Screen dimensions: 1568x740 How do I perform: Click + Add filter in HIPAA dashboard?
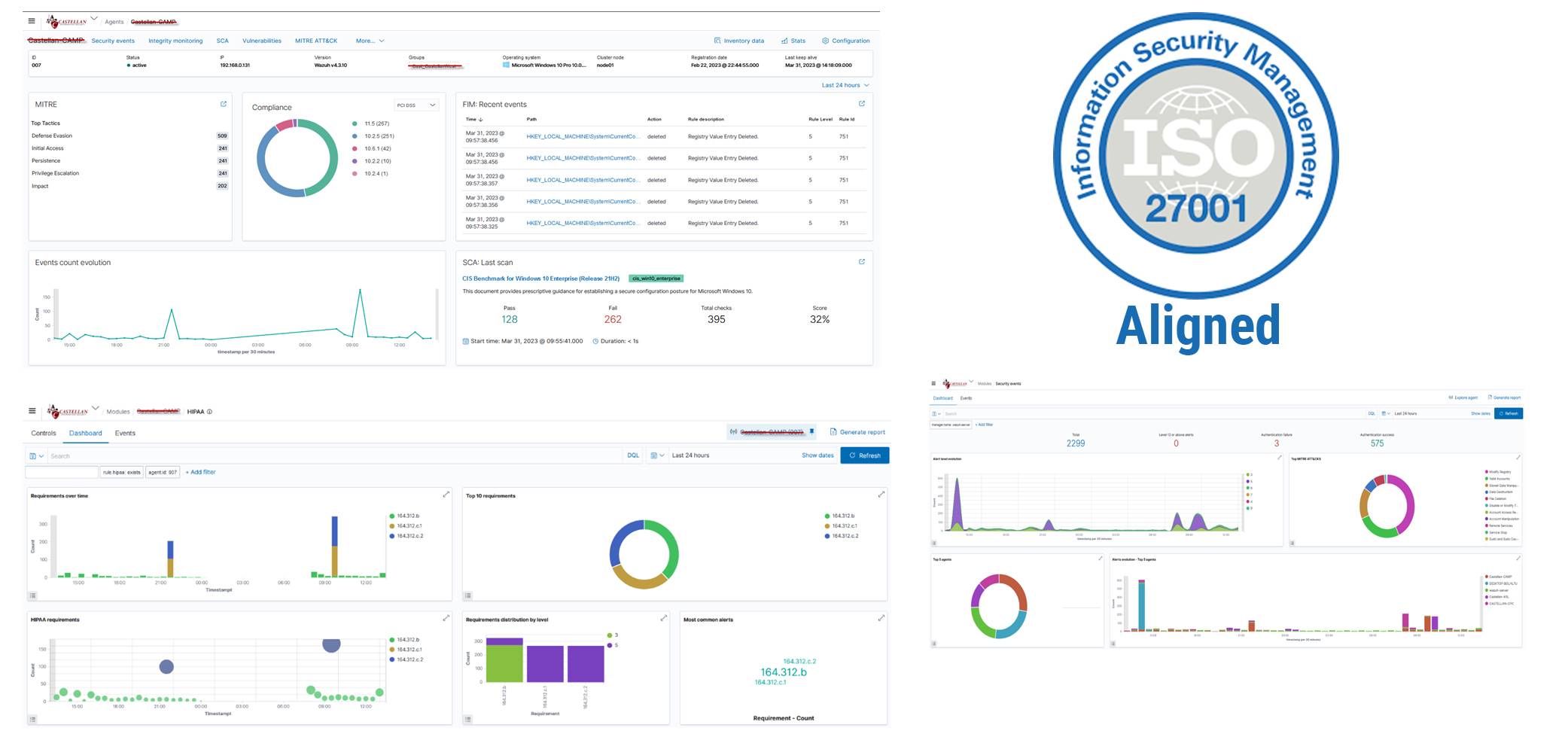click(201, 472)
